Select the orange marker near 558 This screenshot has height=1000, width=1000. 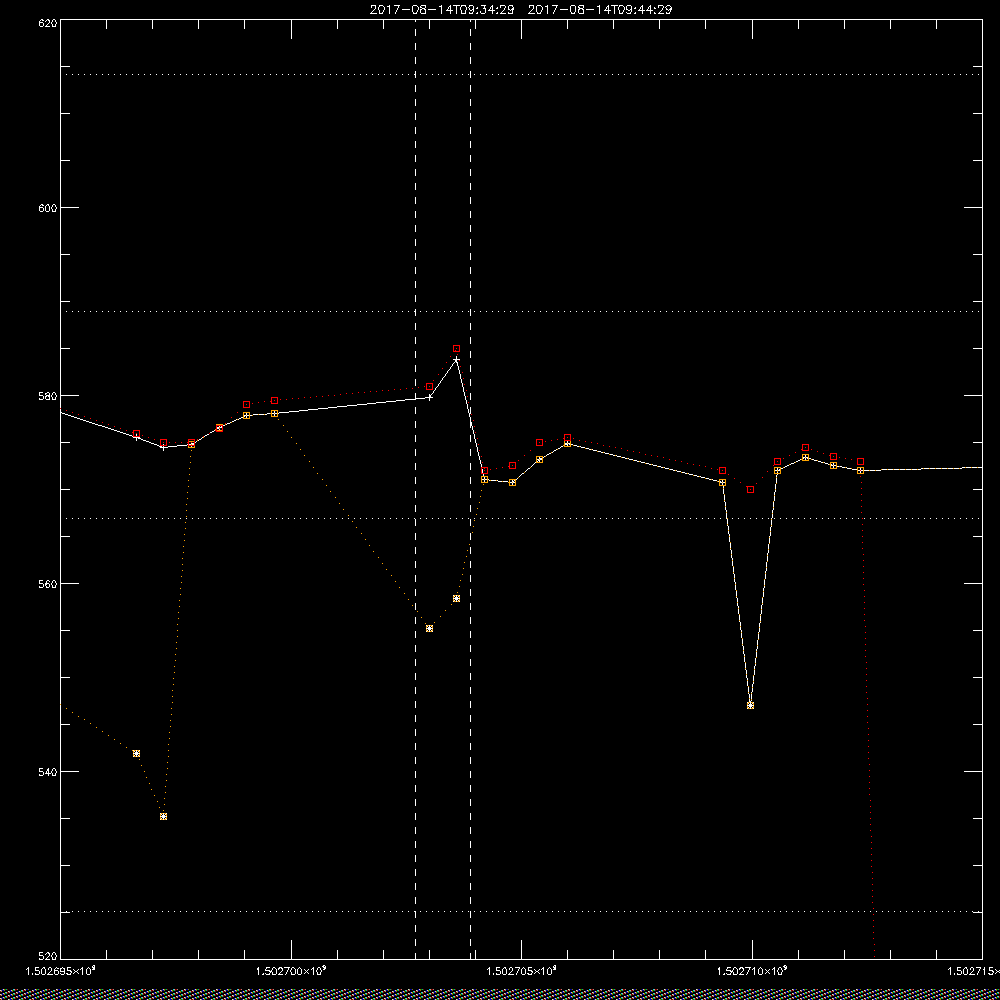pos(457,598)
